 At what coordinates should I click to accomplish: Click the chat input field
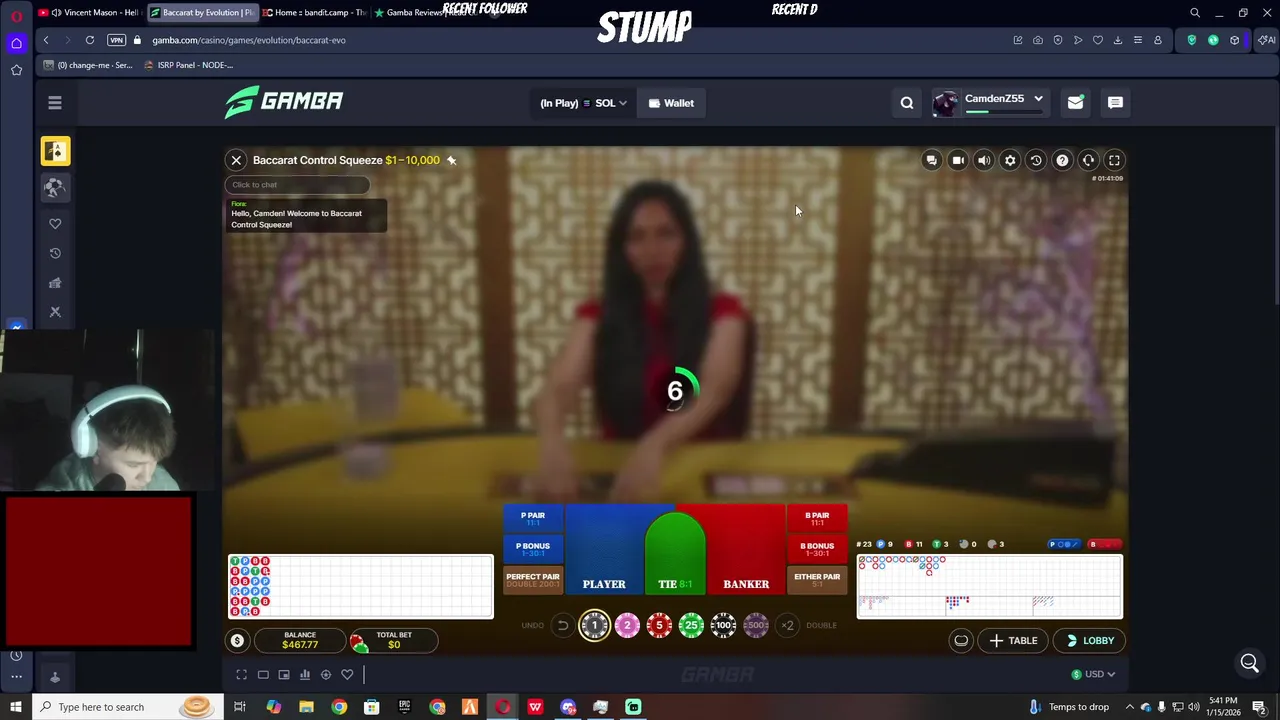click(297, 184)
